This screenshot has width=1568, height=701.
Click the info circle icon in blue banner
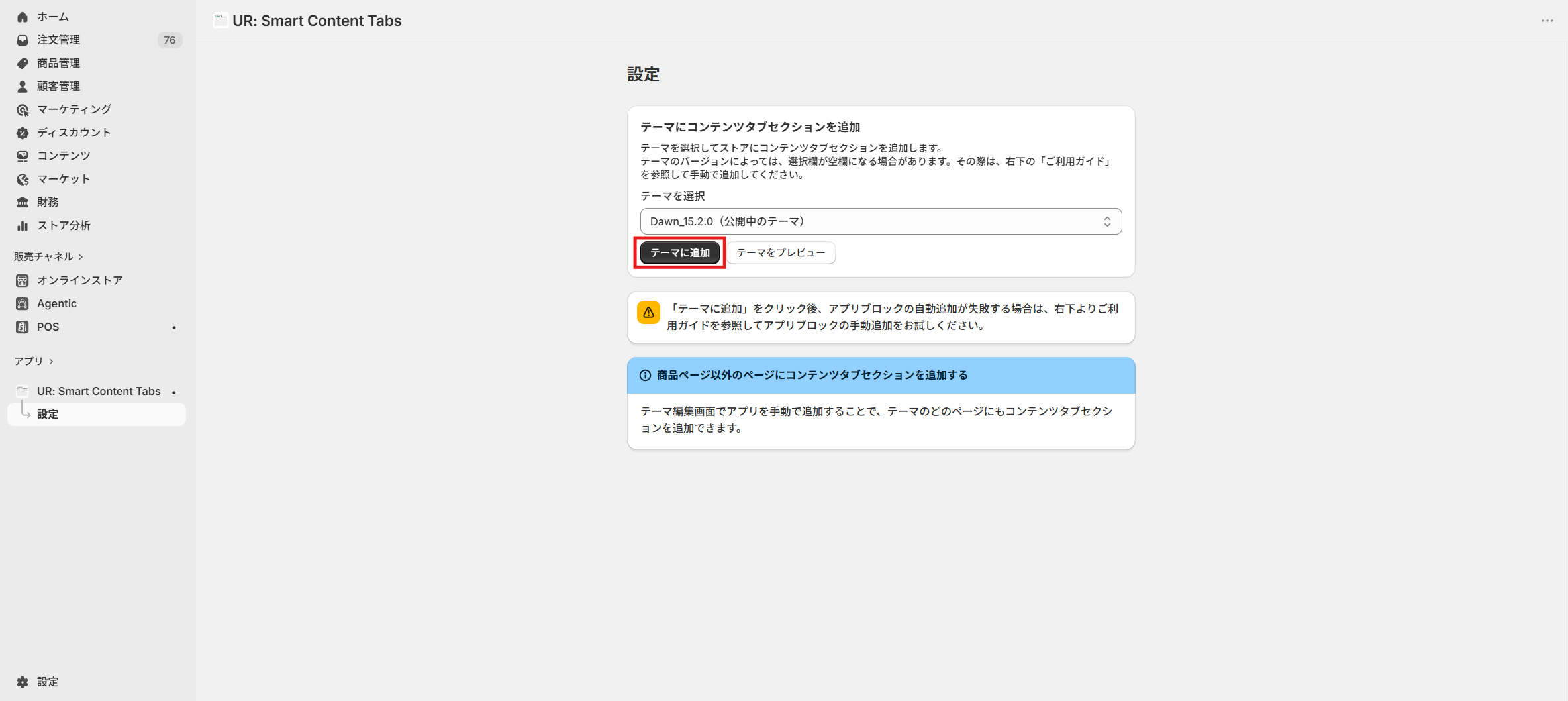645,375
